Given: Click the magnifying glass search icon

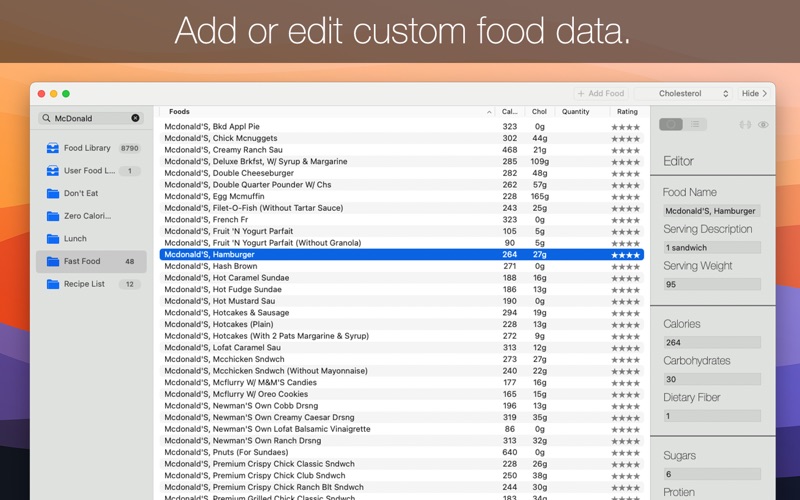Looking at the screenshot, I should click(46, 118).
